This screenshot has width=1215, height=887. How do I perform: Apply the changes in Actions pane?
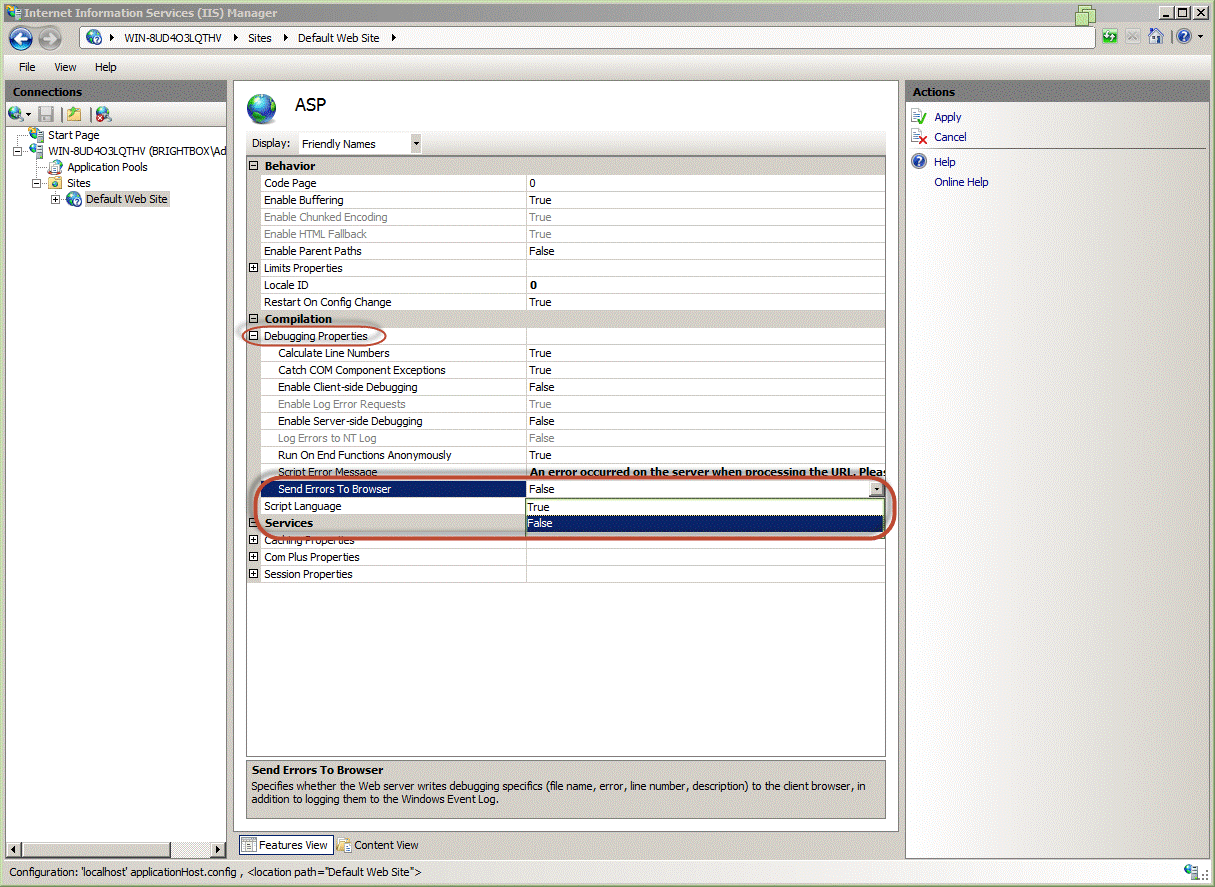point(948,117)
